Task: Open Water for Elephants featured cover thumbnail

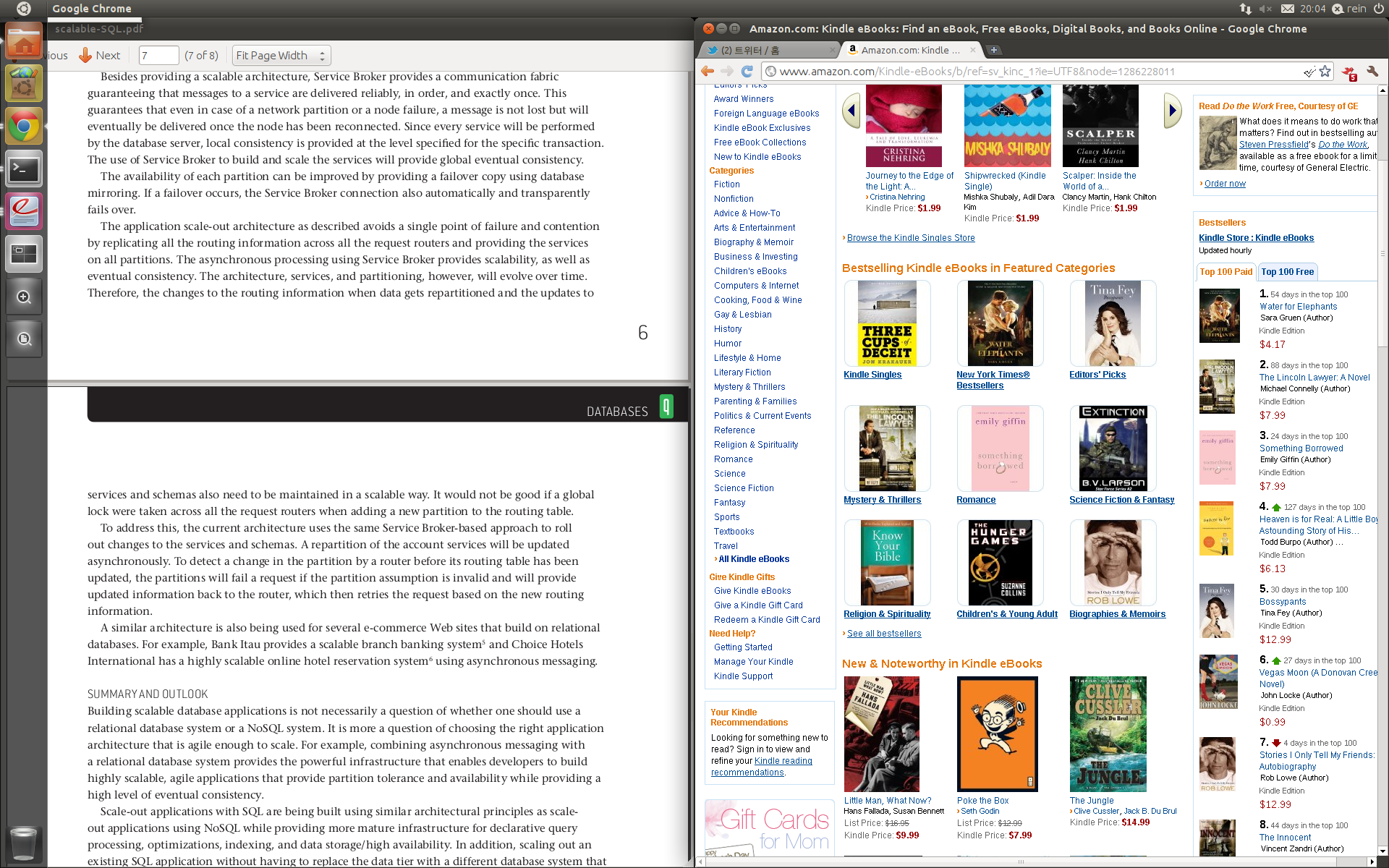Action: (1001, 323)
